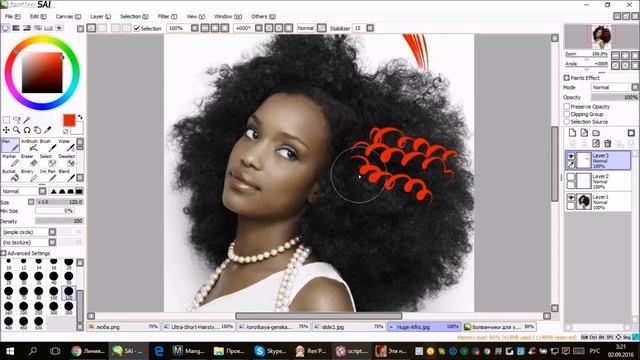Select the Eraser tool
Screen dimensions: 640x360
[30, 161]
